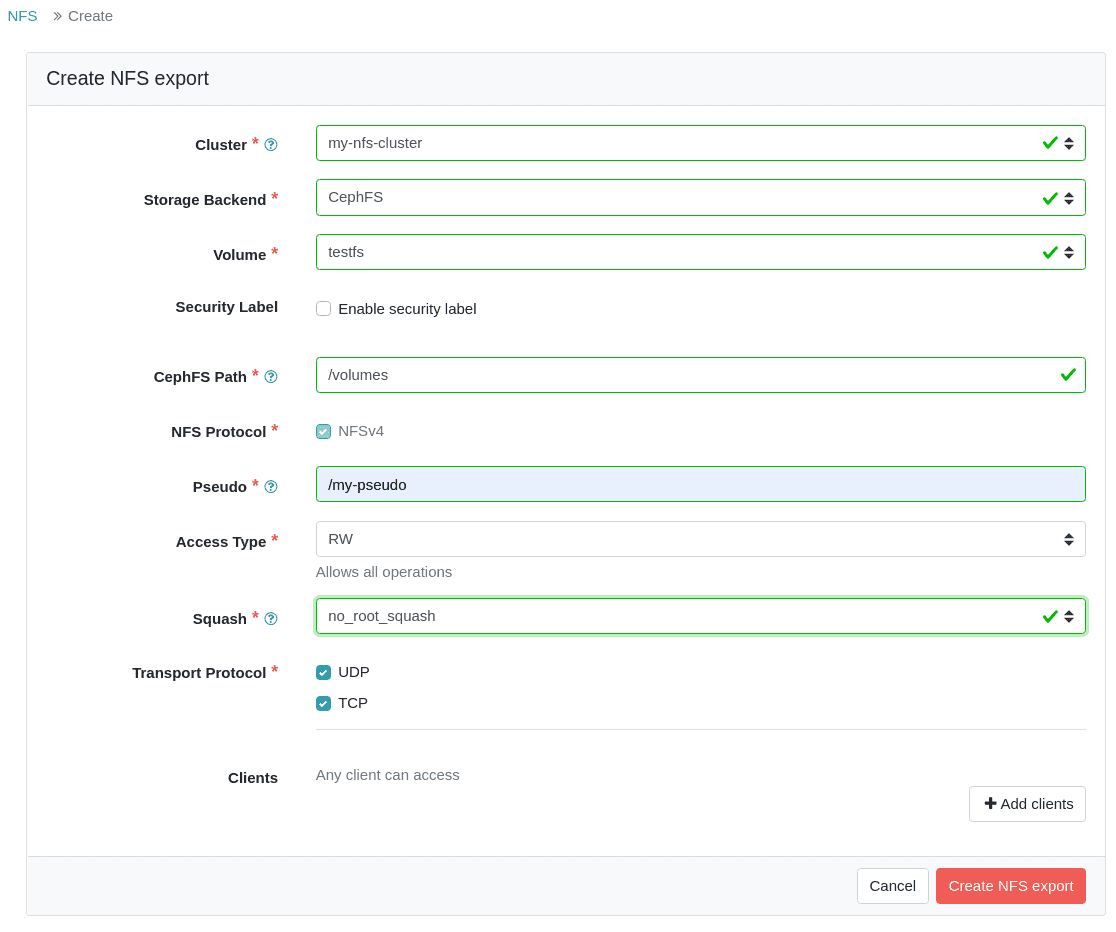The image size is (1116, 932).
Task: Click the help icon next to Cluster
Action: point(271,145)
